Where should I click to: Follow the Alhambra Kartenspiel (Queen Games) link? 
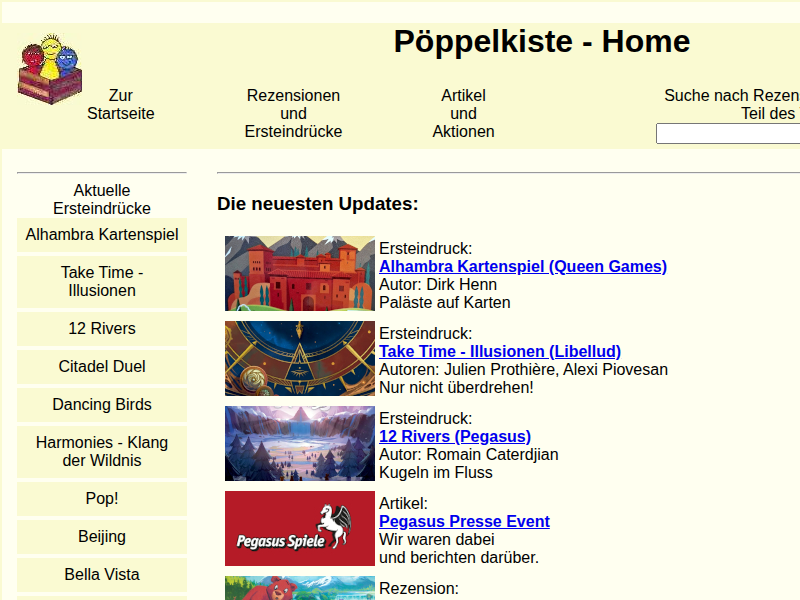523,266
